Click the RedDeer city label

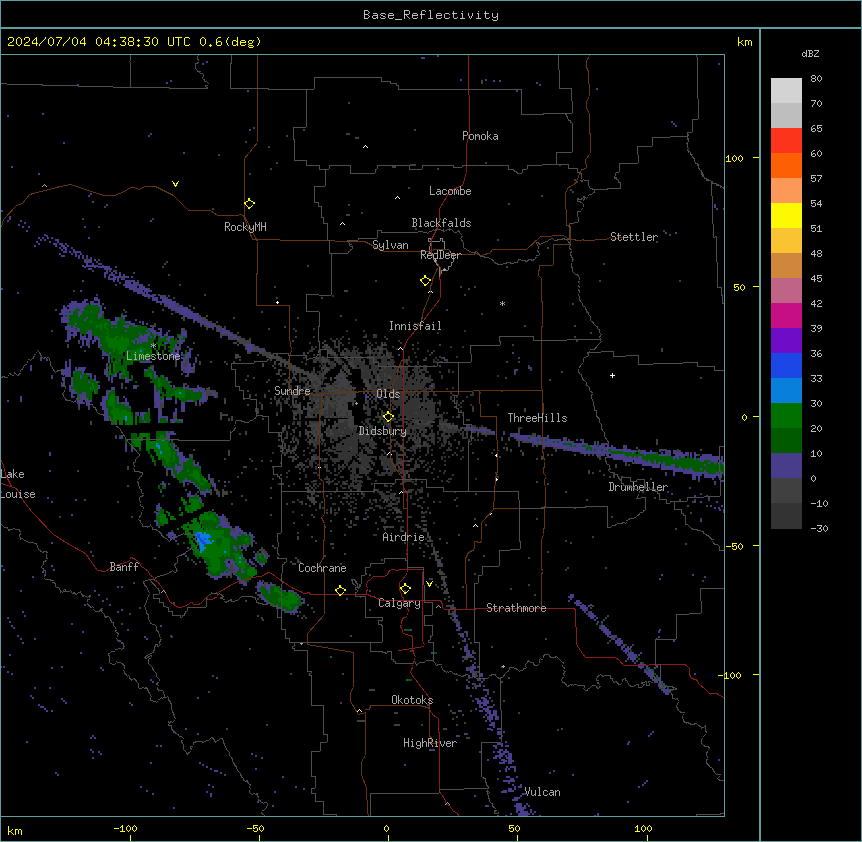point(440,255)
